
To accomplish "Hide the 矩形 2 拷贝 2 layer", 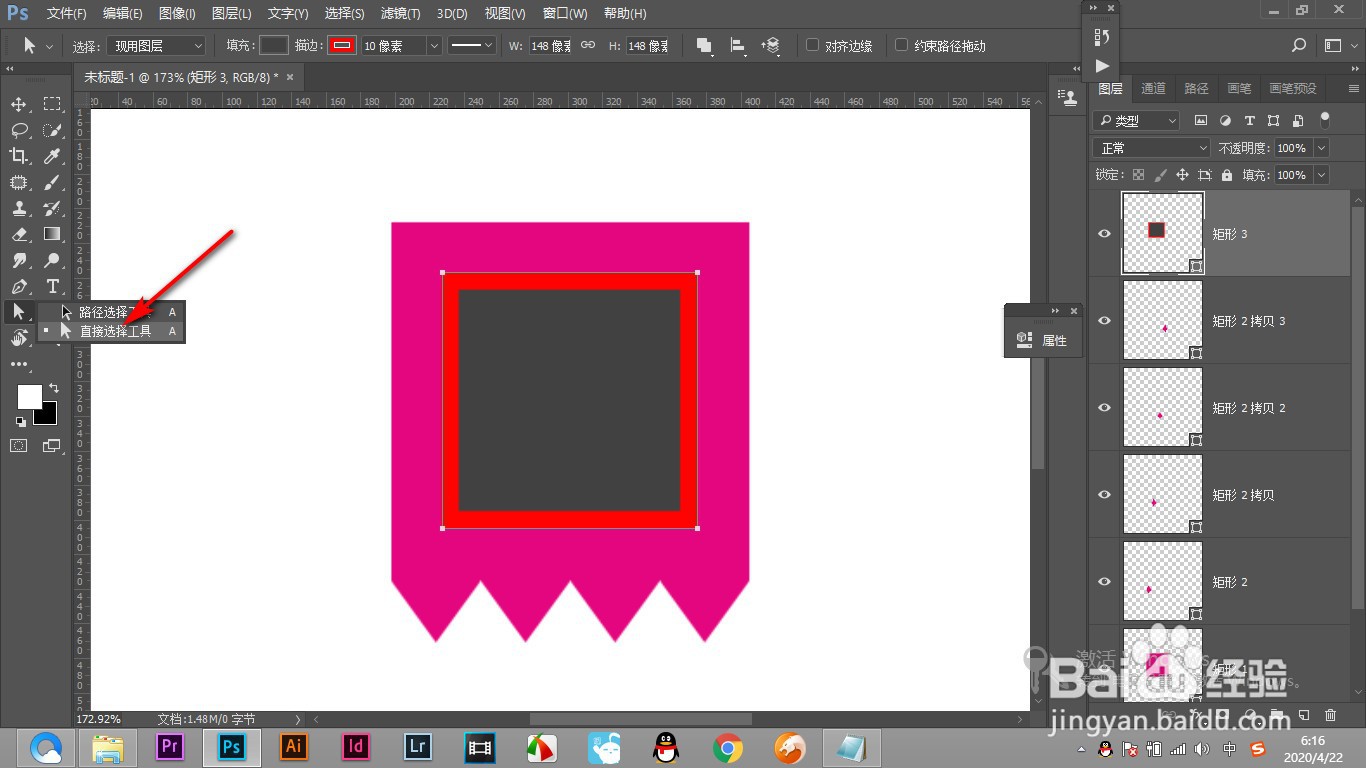I will 1105,408.
